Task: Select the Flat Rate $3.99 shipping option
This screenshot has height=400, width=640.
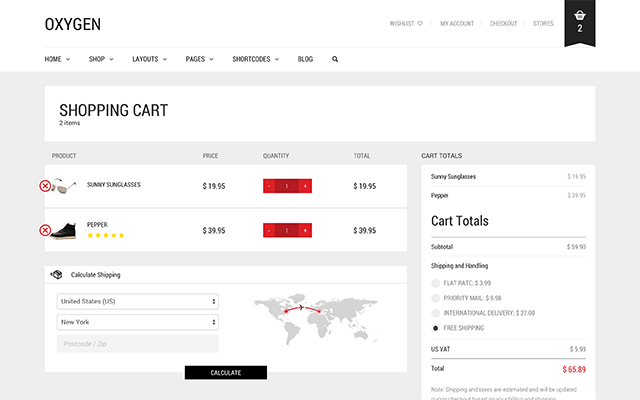Action: (x=436, y=283)
